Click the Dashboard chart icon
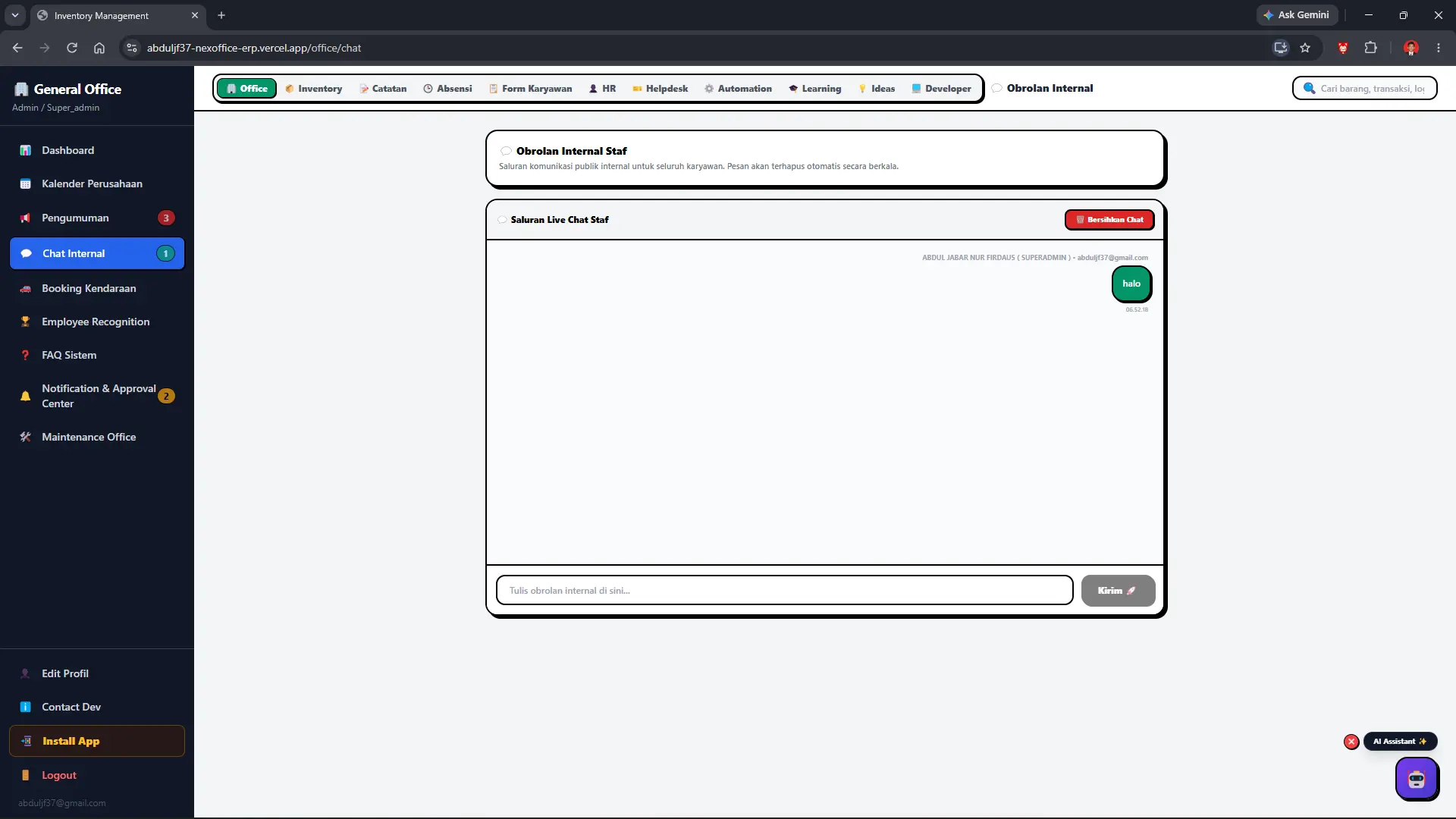1456x819 pixels. tap(25, 150)
